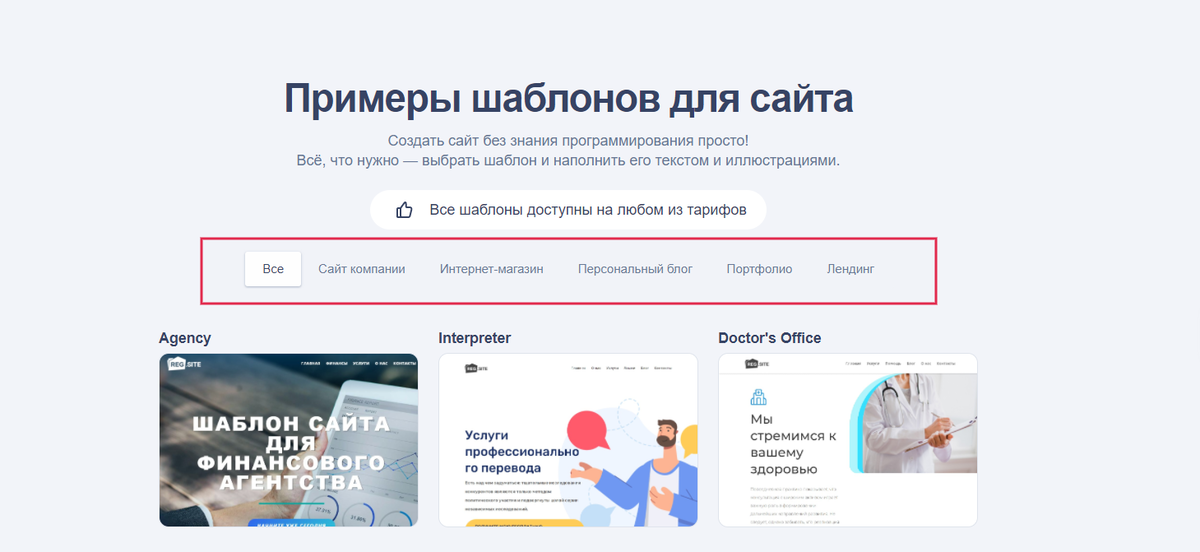Filter templates by "Персональный блог"

tap(635, 269)
